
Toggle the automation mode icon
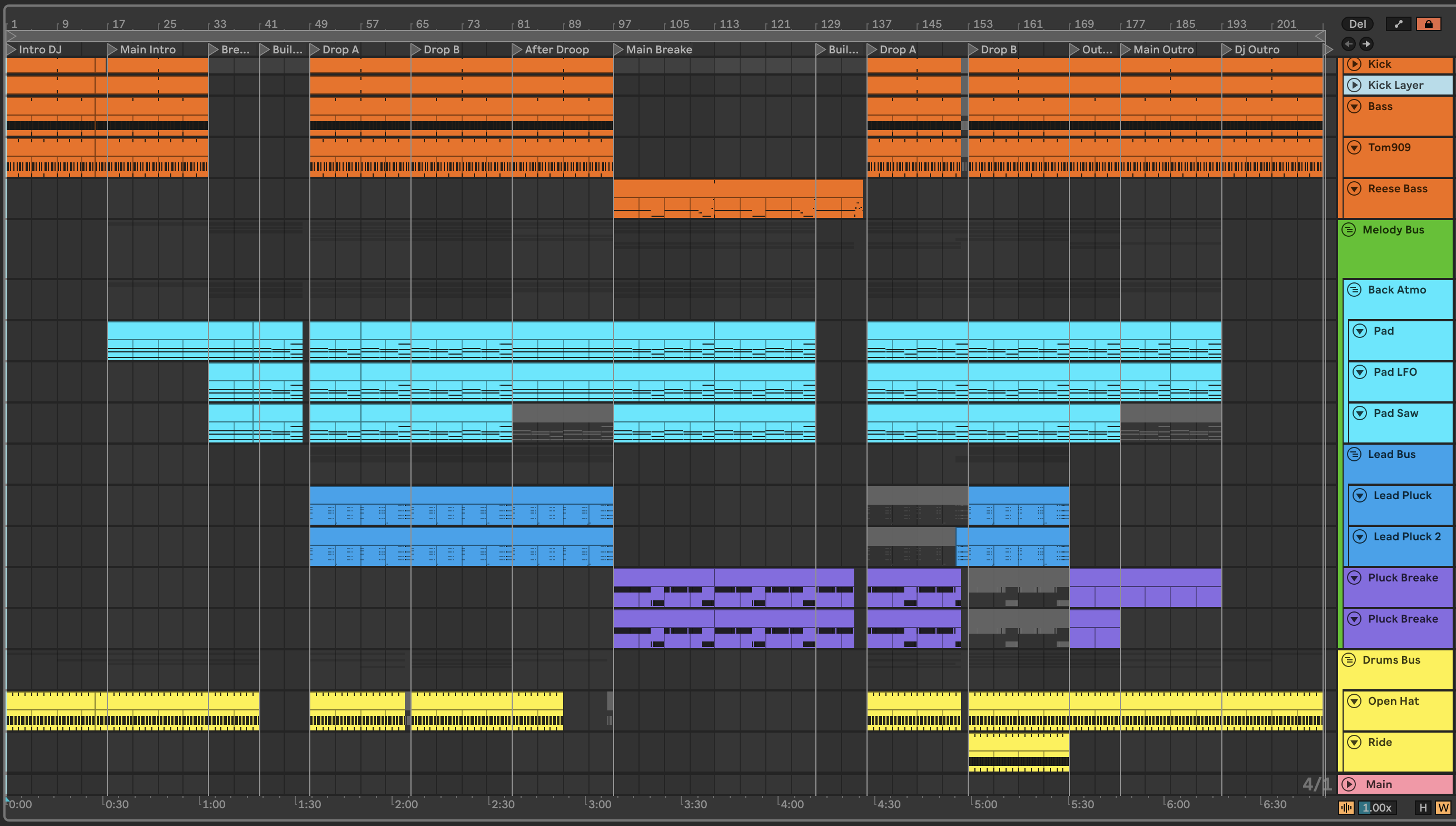(x=1399, y=24)
